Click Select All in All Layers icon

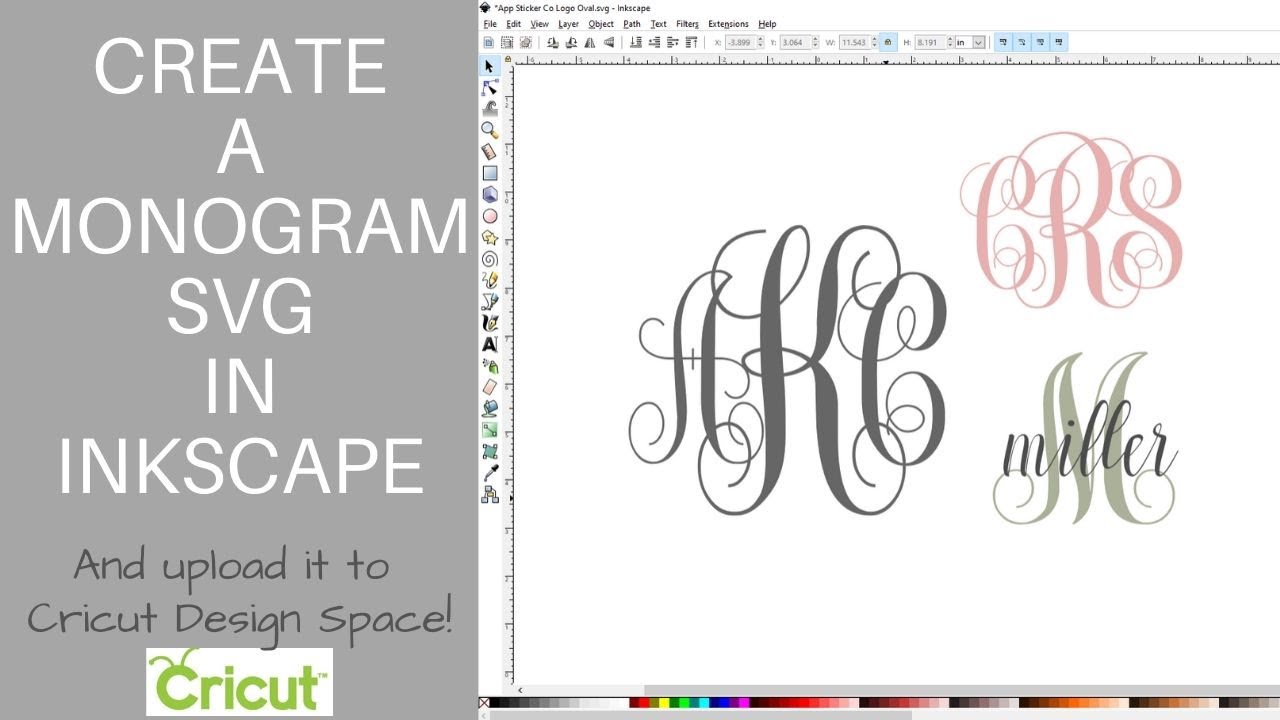507,42
